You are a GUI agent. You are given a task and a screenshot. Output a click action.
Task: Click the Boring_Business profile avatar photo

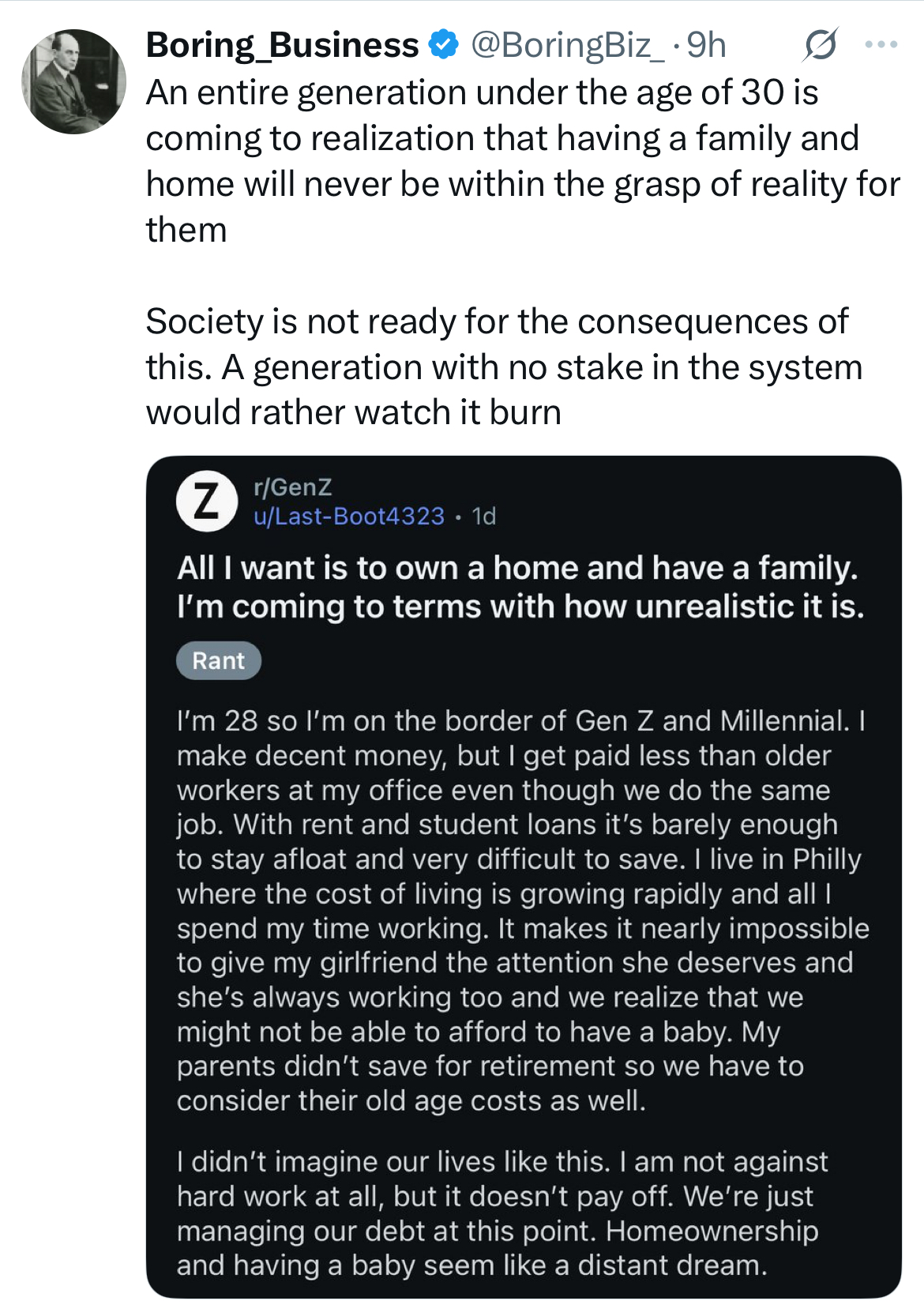tap(73, 81)
